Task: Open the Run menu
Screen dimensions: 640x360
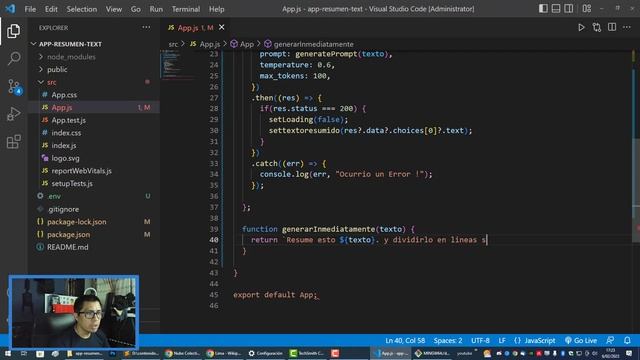Action: [156, 9]
